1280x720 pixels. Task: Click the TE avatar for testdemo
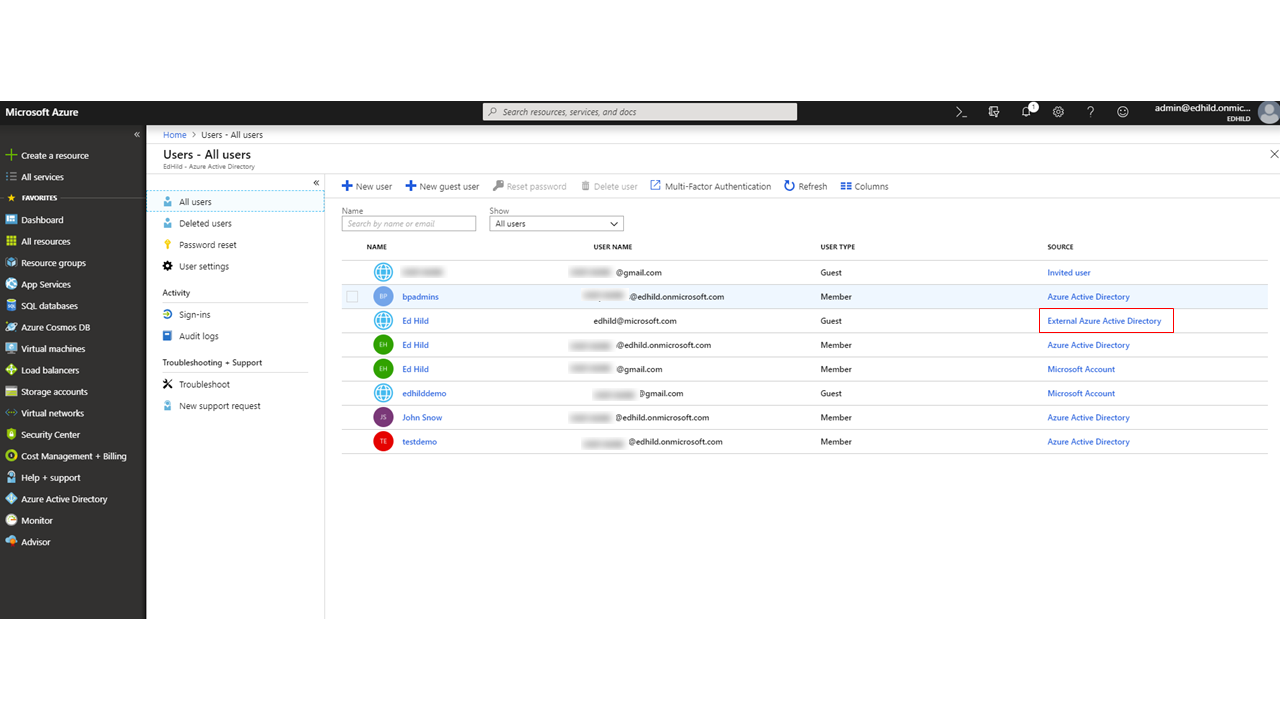pos(383,441)
